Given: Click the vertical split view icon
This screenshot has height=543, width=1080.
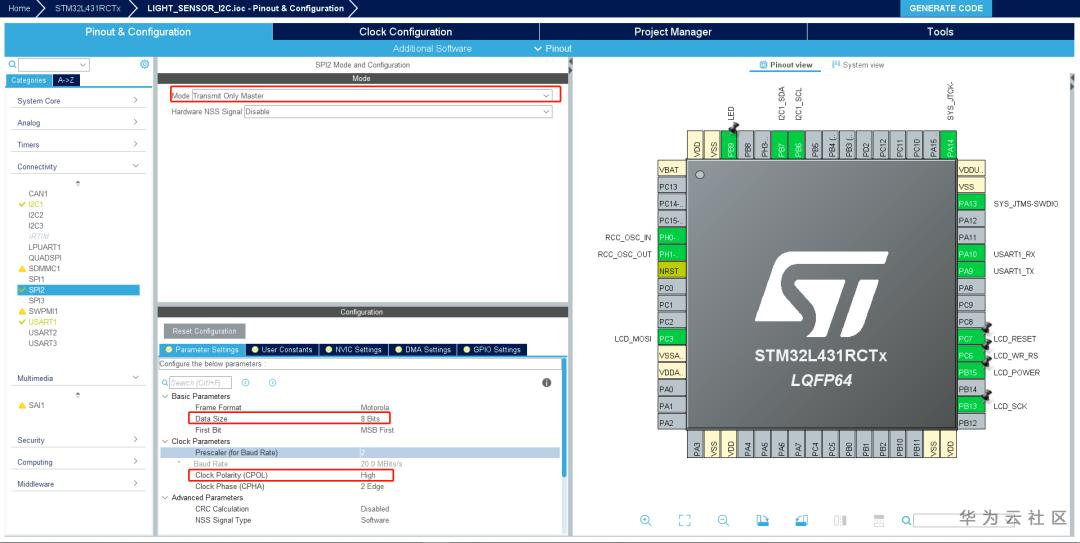Looking at the screenshot, I should click(840, 520).
